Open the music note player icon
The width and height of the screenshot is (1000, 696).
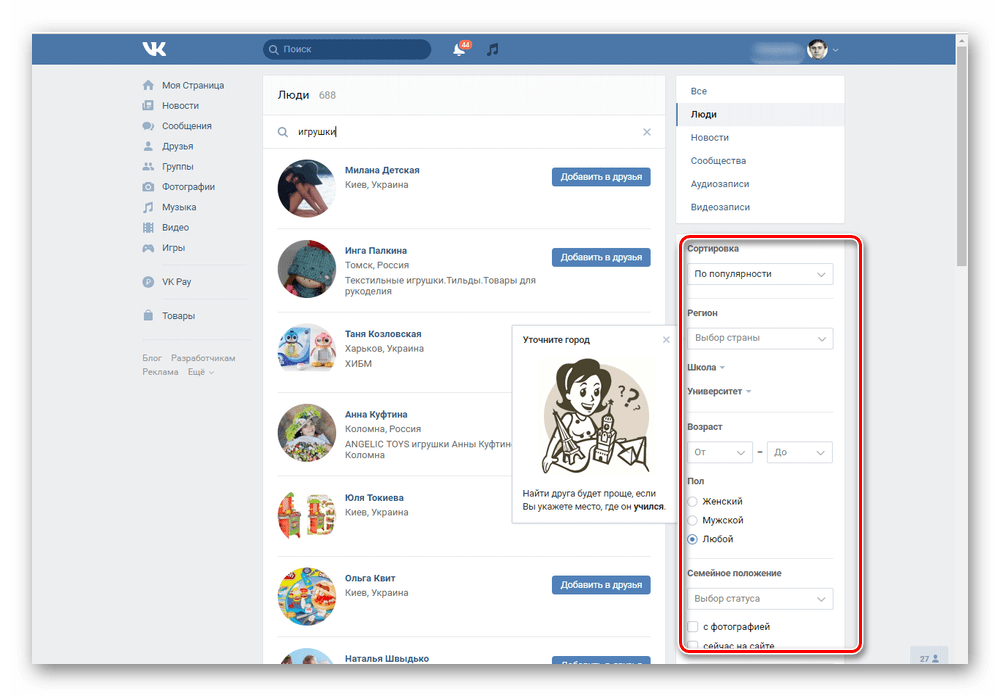point(492,49)
